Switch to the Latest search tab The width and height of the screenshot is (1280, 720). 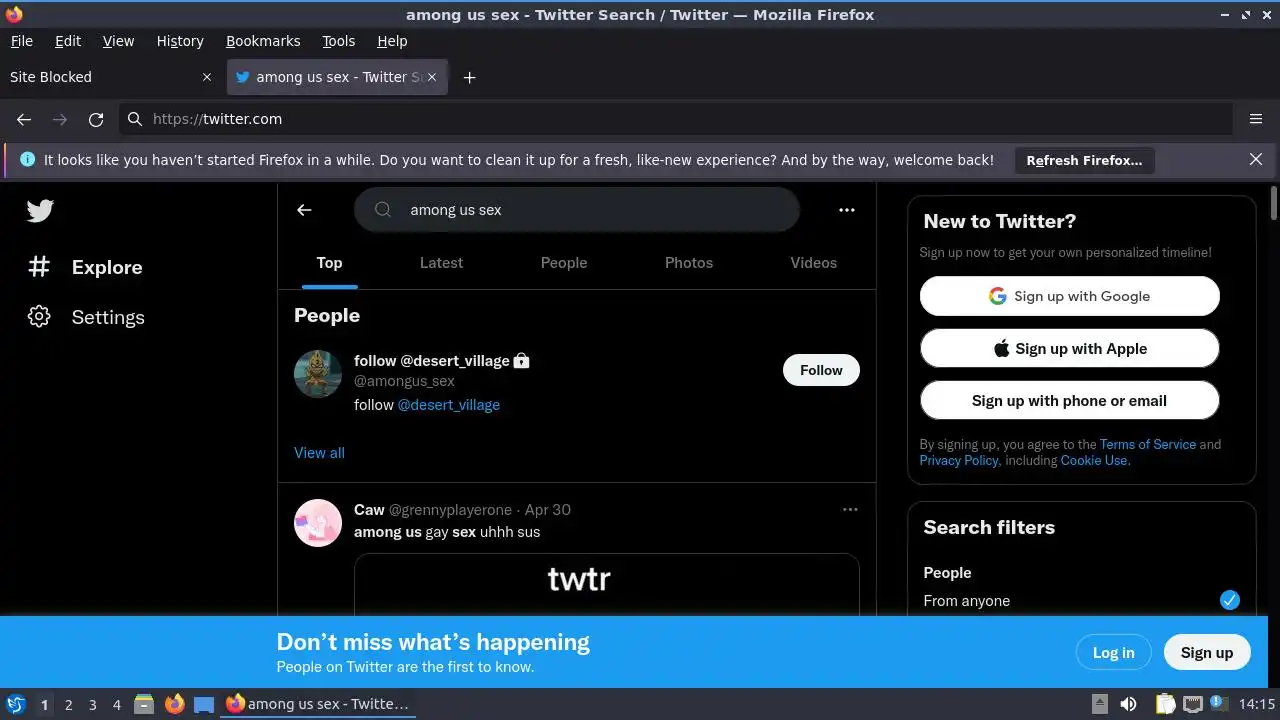pyautogui.click(x=441, y=263)
